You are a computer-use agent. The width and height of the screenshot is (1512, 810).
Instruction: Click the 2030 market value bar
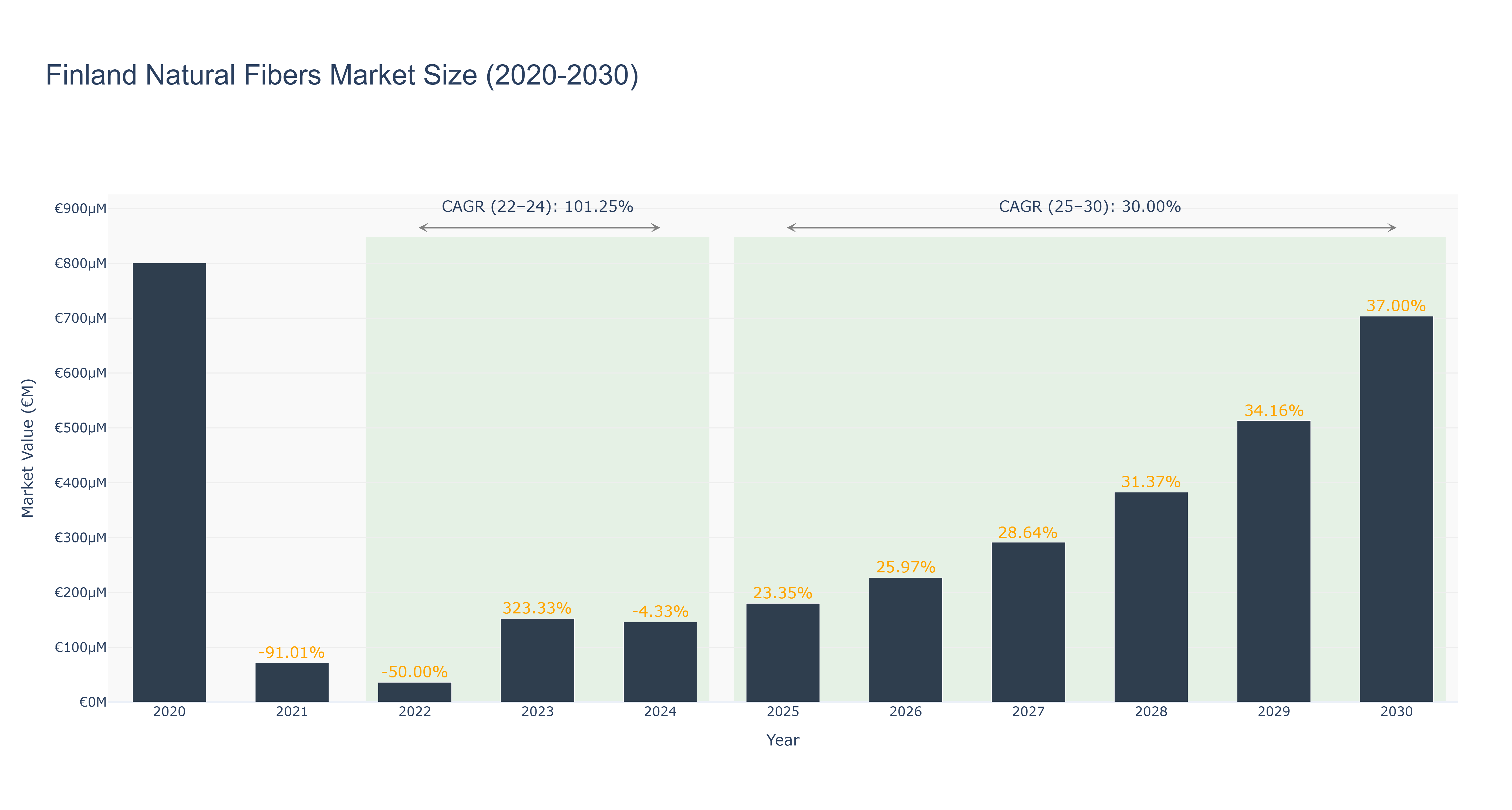coord(1396,509)
